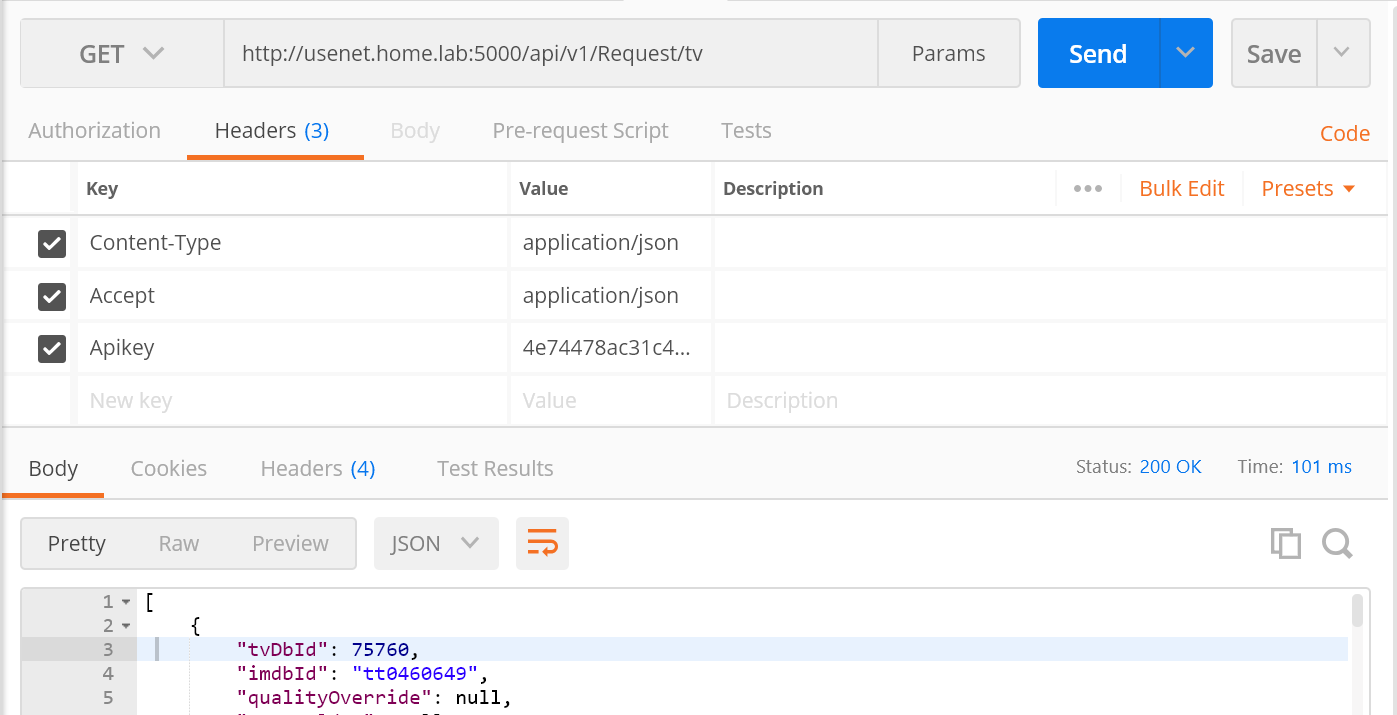Send the request
This screenshot has height=715, width=1397.
1097,53
